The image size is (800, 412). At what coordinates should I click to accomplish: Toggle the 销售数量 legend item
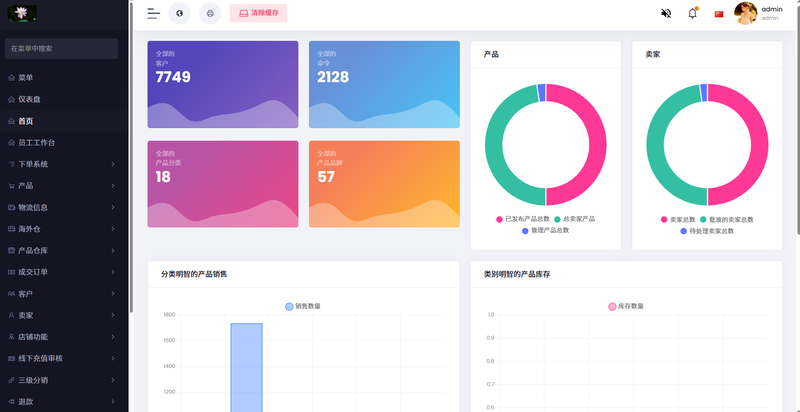pos(303,306)
